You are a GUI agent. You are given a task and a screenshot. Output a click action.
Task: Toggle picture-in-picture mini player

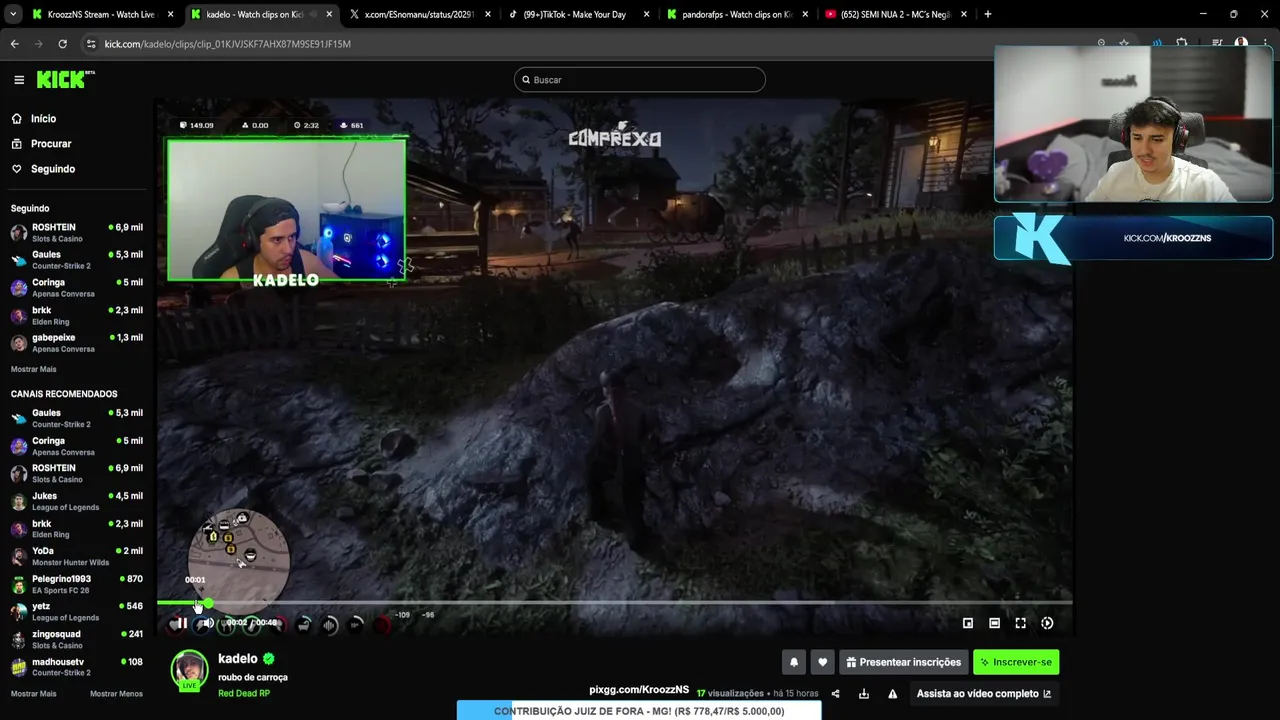click(968, 623)
